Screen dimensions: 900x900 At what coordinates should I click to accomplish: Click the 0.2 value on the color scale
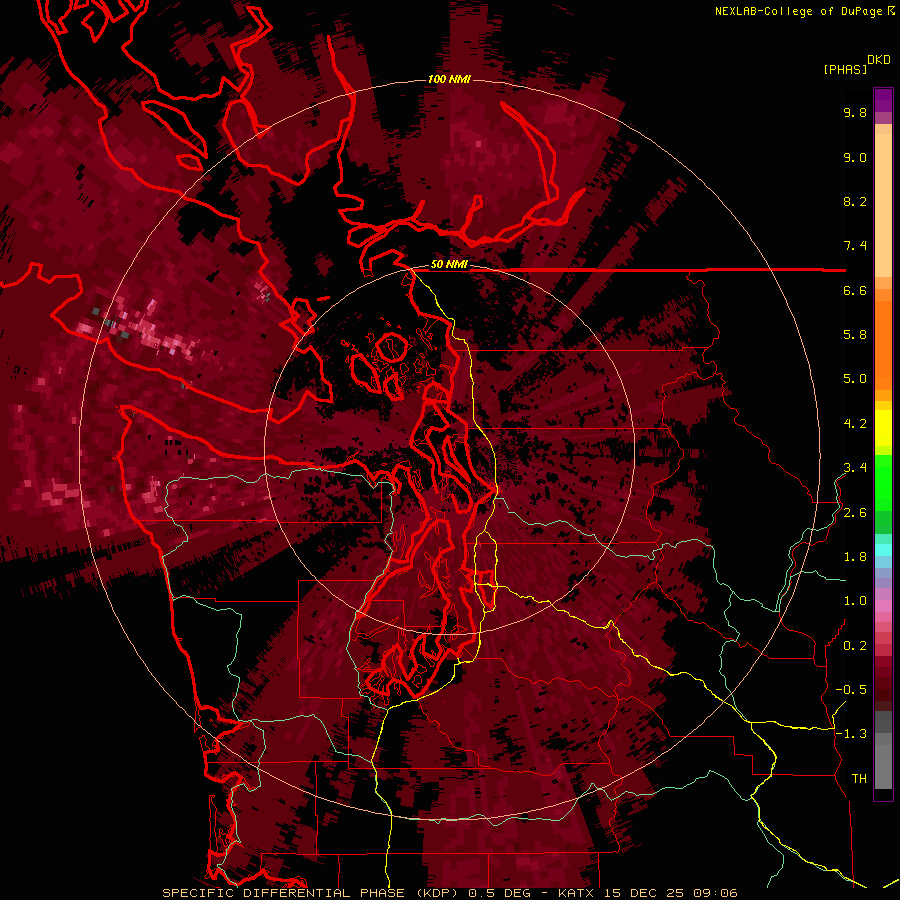(x=855, y=646)
